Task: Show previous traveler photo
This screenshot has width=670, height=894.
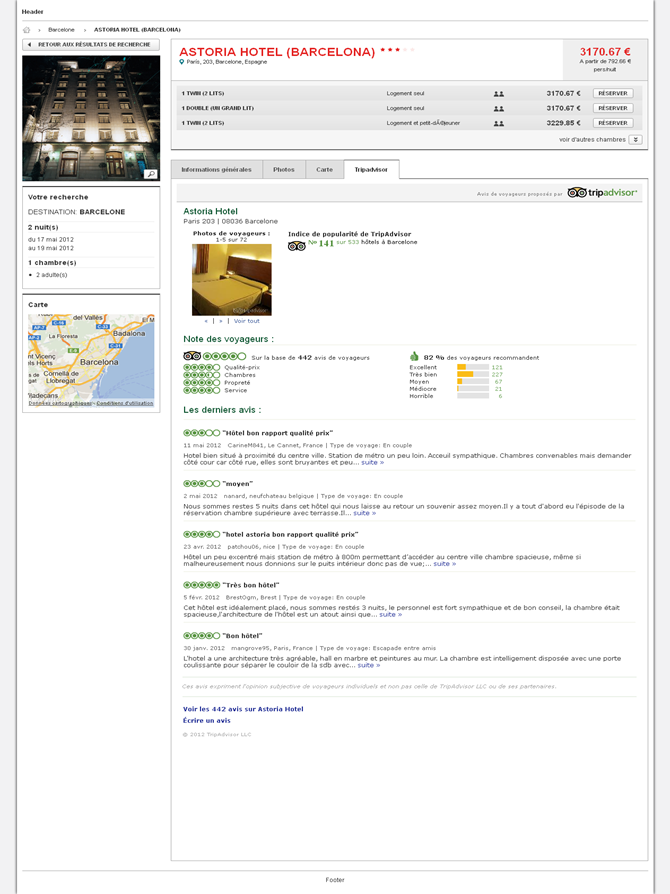Action: (206, 321)
